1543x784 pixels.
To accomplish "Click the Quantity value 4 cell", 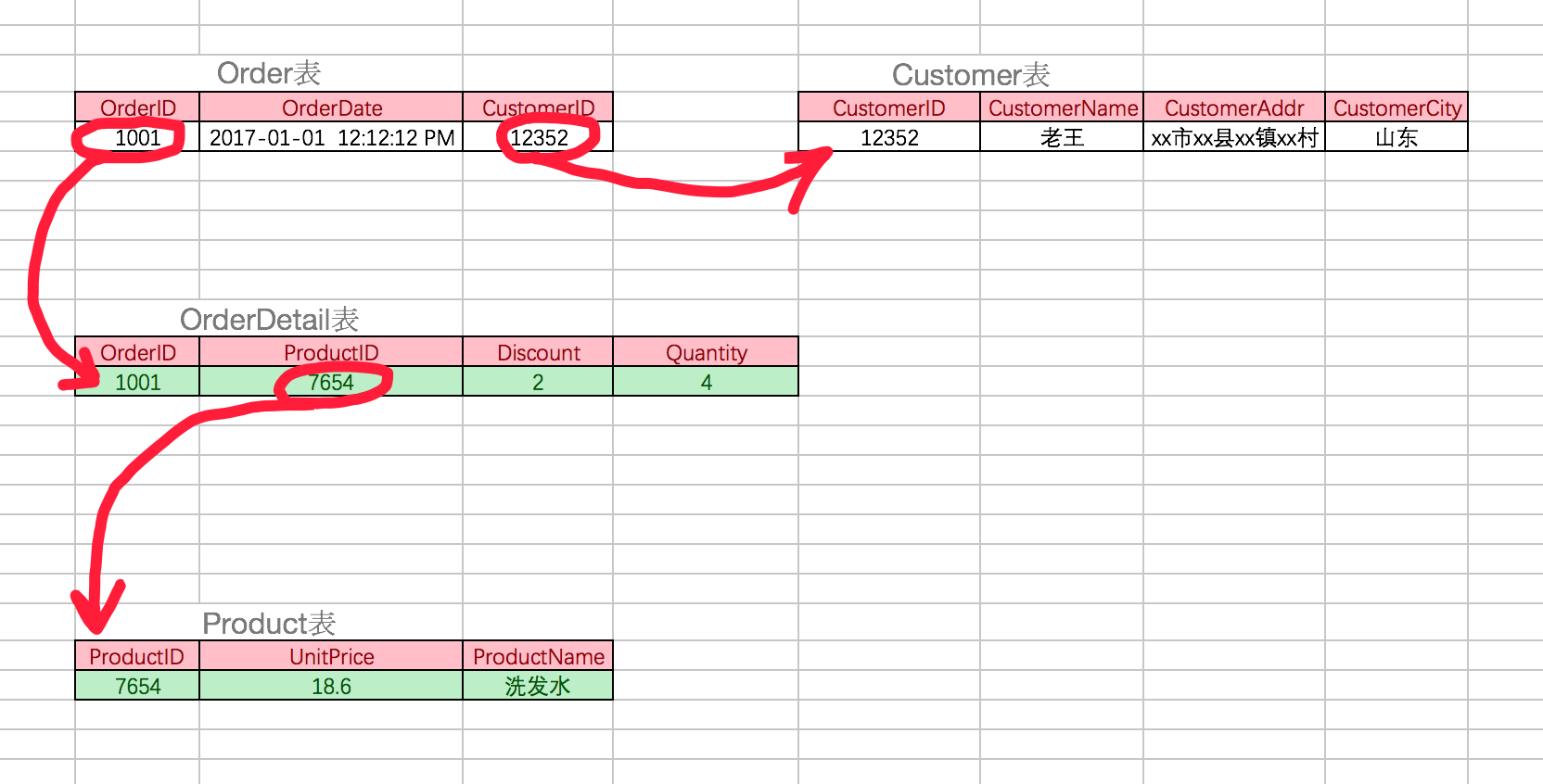I will click(x=706, y=383).
